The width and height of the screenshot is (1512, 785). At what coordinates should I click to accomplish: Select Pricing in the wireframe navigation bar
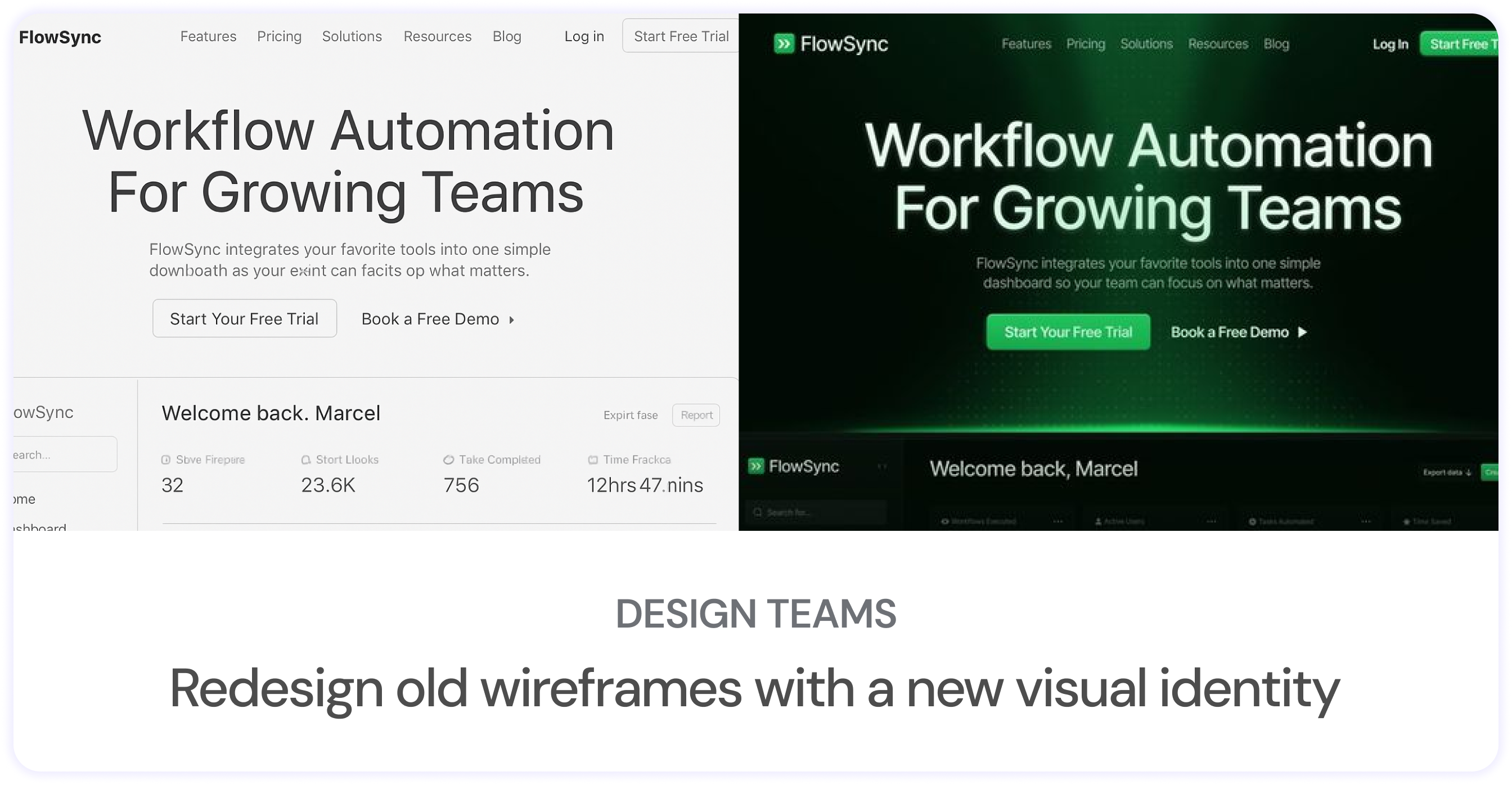(280, 36)
